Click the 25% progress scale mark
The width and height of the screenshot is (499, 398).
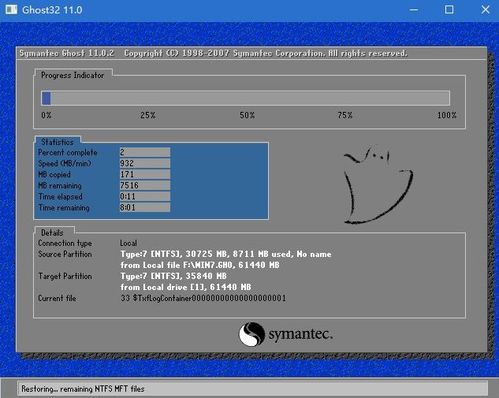(148, 115)
